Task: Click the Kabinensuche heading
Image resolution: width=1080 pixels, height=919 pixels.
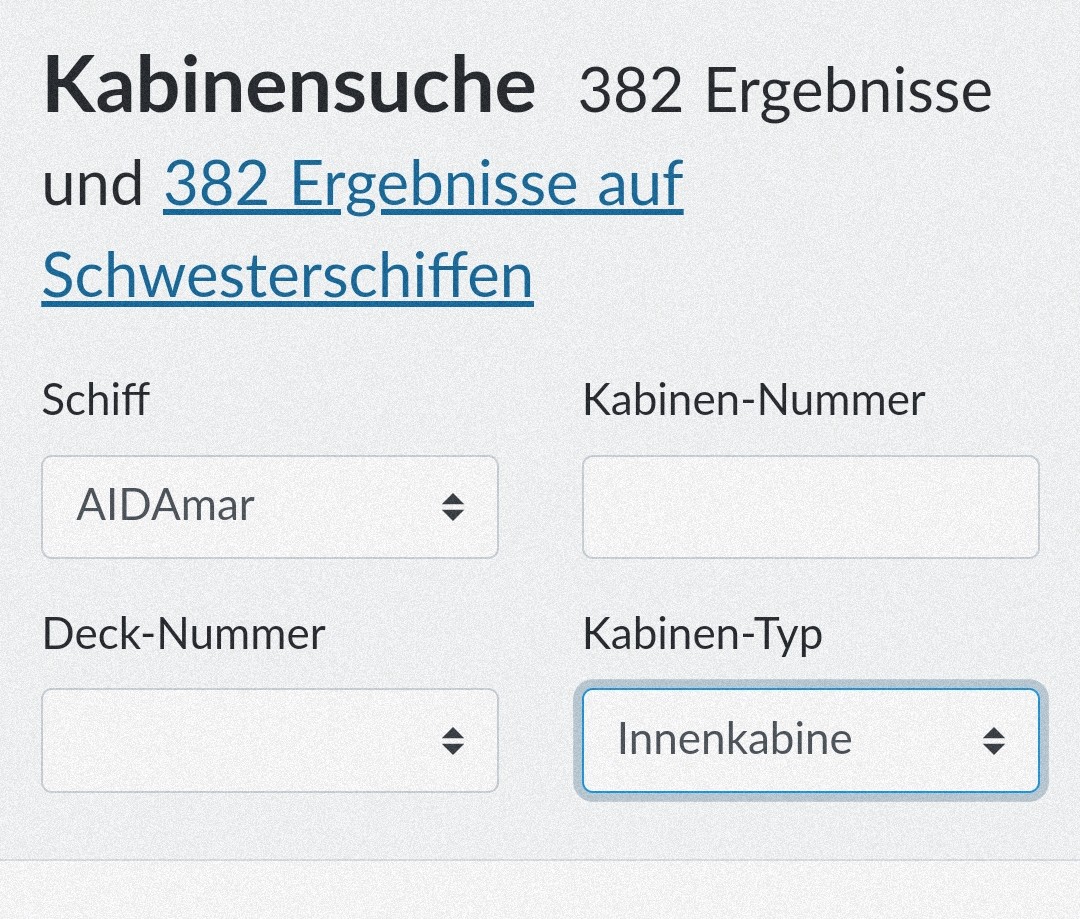Action: click(x=289, y=86)
